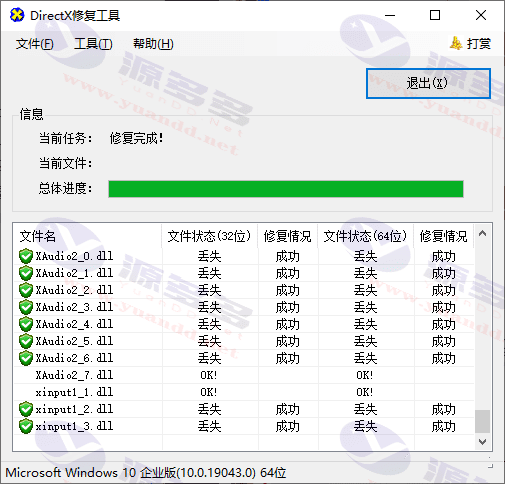The width and height of the screenshot is (505, 484).
Task: Open the 文件(F) menu
Action: click(x=34, y=44)
